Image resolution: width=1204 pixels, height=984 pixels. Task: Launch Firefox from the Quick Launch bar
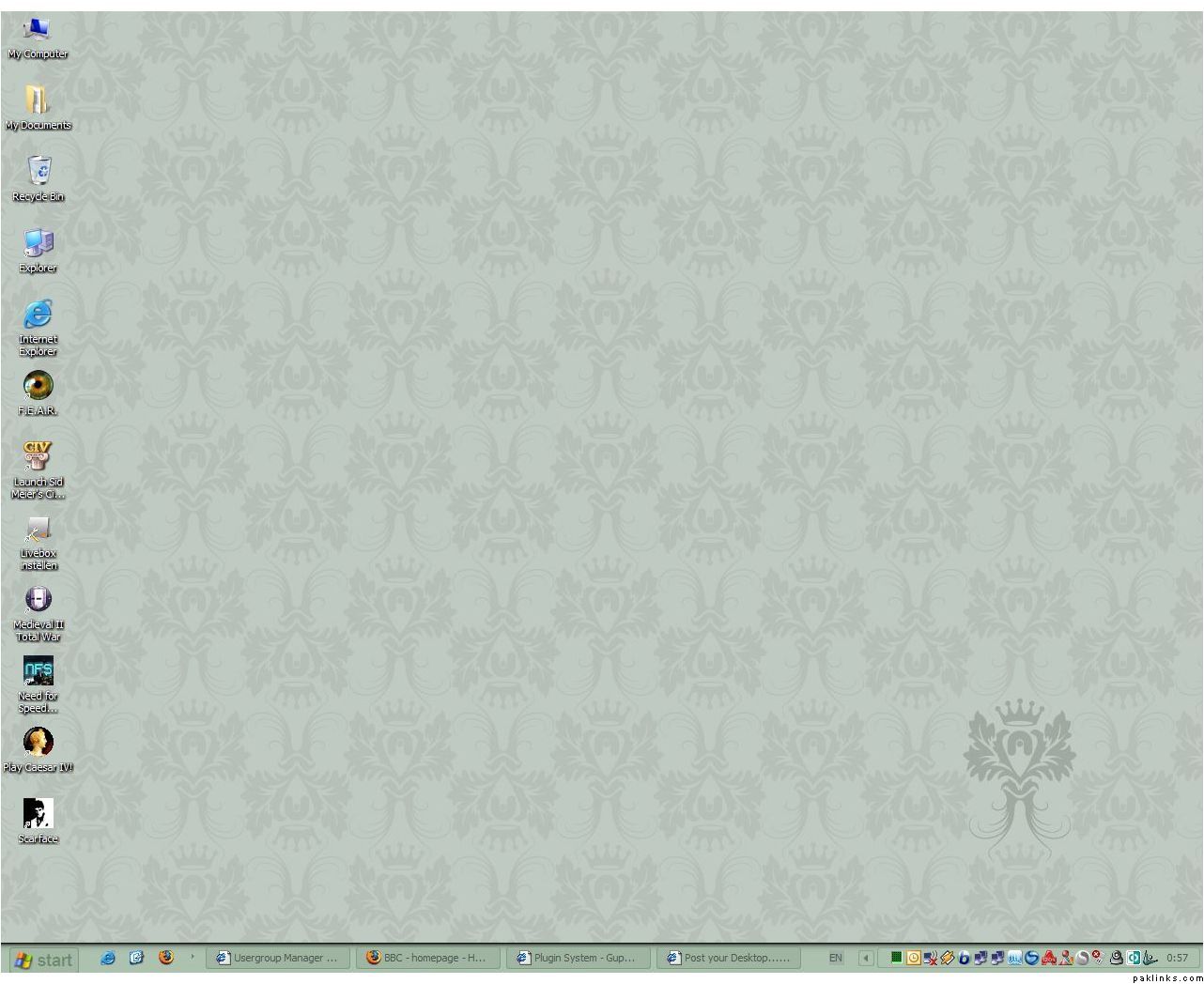[x=166, y=958]
